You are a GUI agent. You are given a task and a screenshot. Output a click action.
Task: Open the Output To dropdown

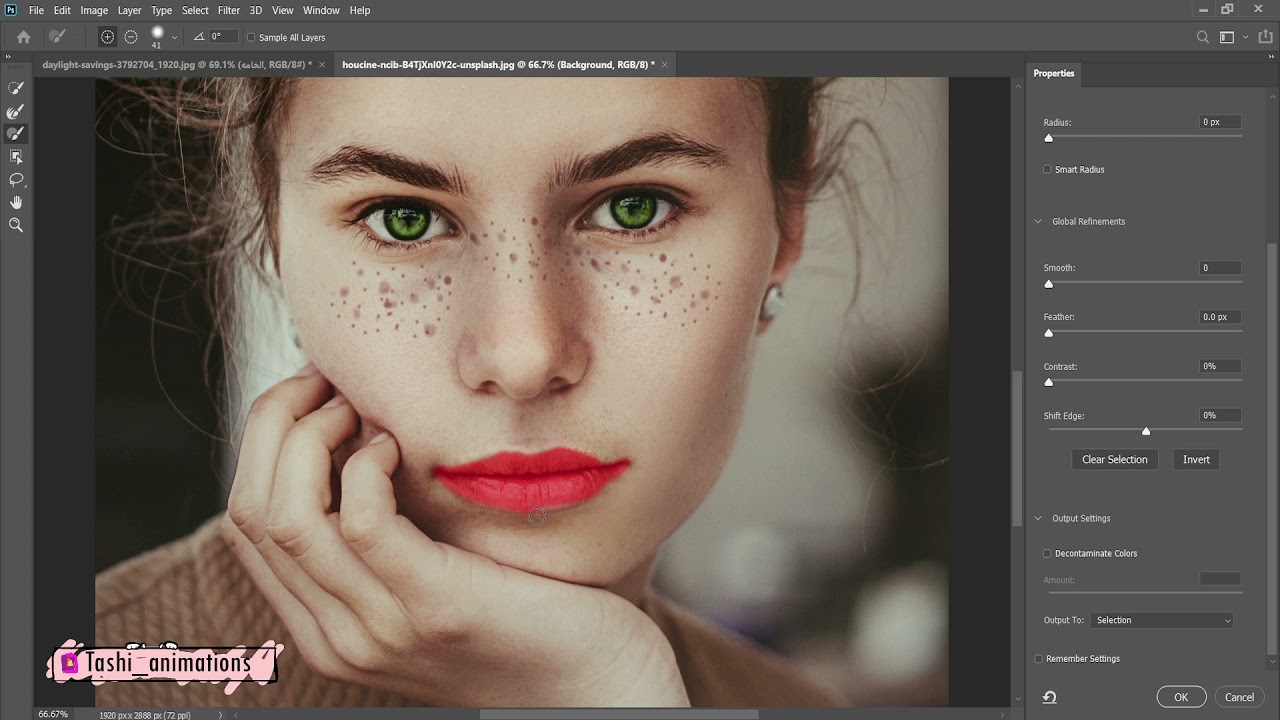1162,620
